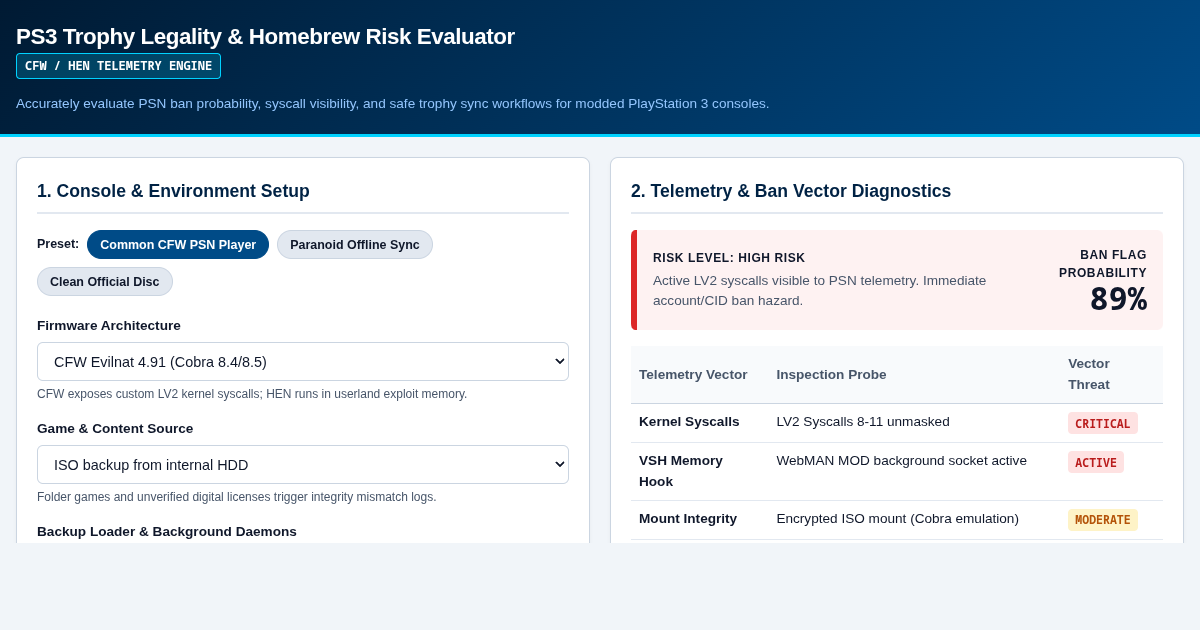This screenshot has height=630, width=1200.
Task: Select the Kernel Syscalls row label
Action: coord(689,422)
